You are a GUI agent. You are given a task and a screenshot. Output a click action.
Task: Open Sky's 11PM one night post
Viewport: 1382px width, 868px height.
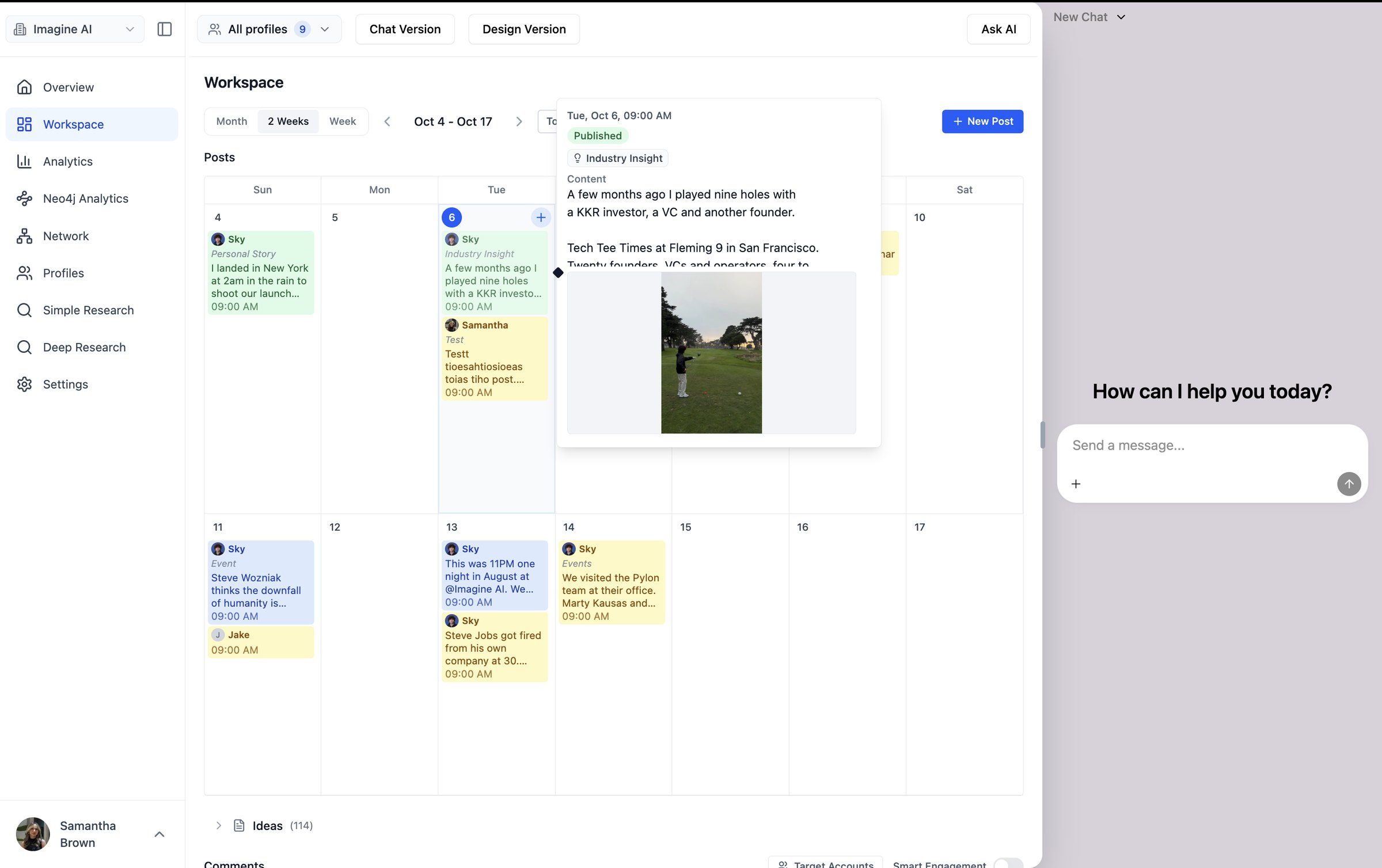tap(495, 575)
